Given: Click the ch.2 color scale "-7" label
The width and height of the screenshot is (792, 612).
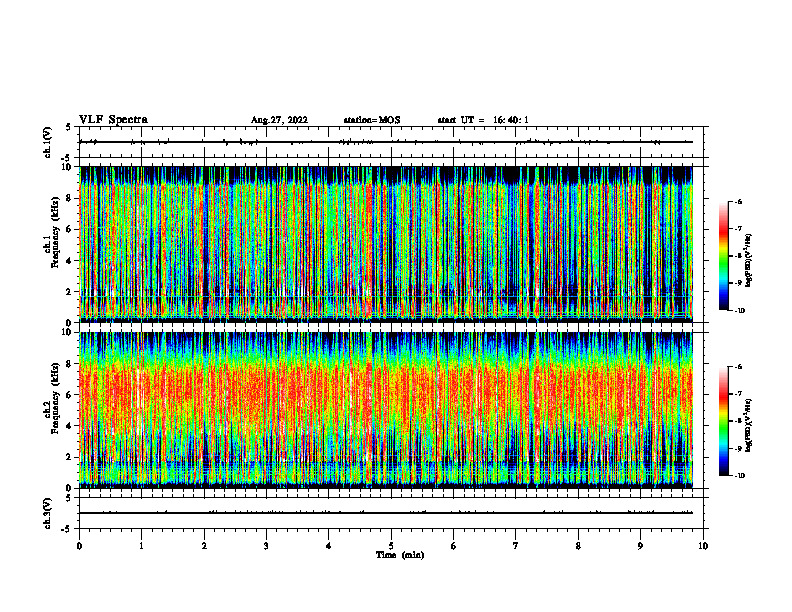Looking at the screenshot, I should 739,394.
